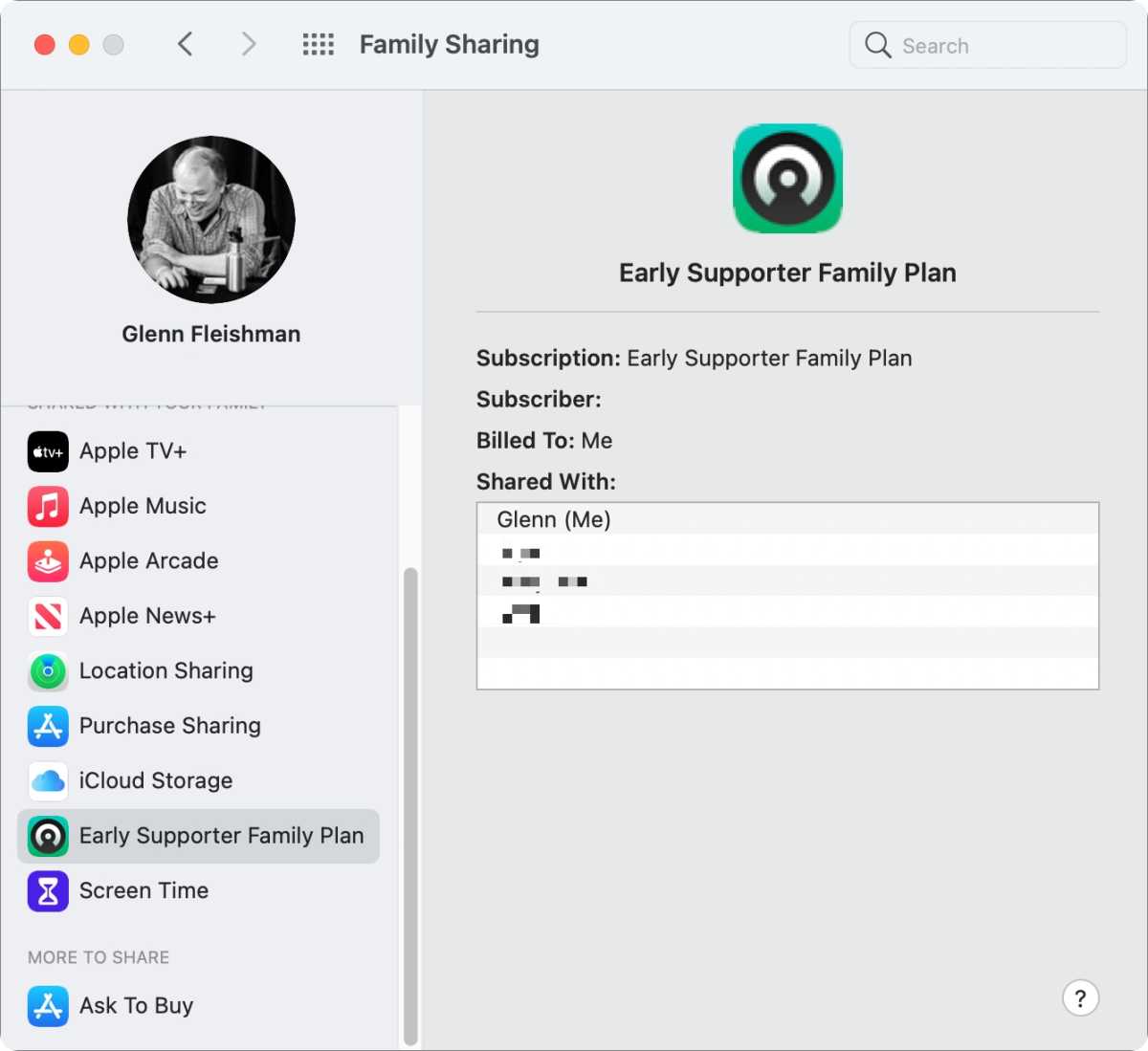Click the Apple TV+ sidebar icon

pos(48,451)
